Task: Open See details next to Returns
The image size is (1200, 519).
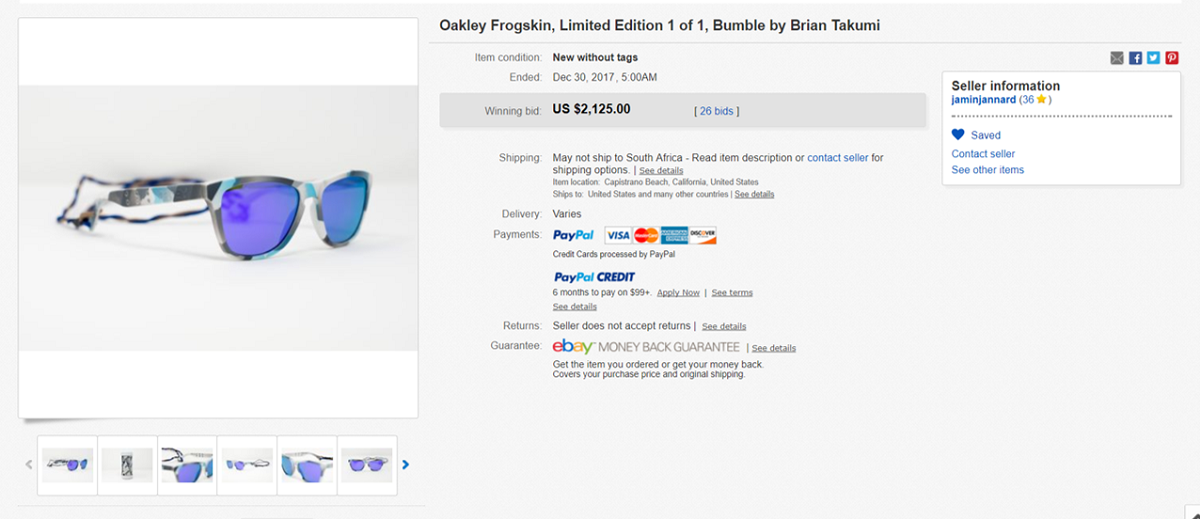Action: (x=723, y=327)
